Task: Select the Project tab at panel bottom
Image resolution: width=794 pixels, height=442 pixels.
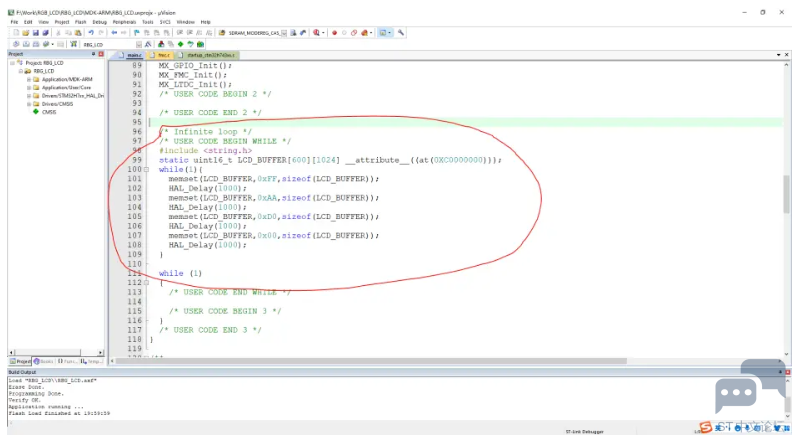Action: pyautogui.click(x=20, y=361)
